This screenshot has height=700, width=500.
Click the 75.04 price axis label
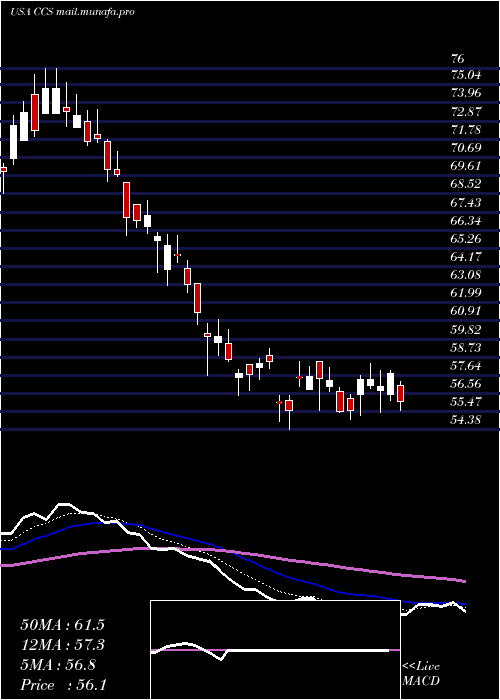pyautogui.click(x=466, y=75)
